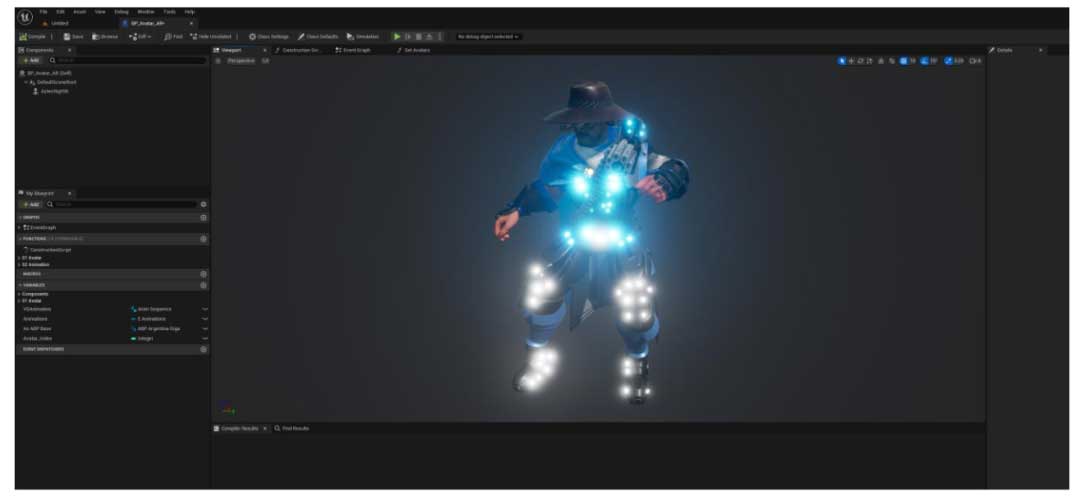
Task: Open the debug object selection dropdown
Action: point(488,36)
